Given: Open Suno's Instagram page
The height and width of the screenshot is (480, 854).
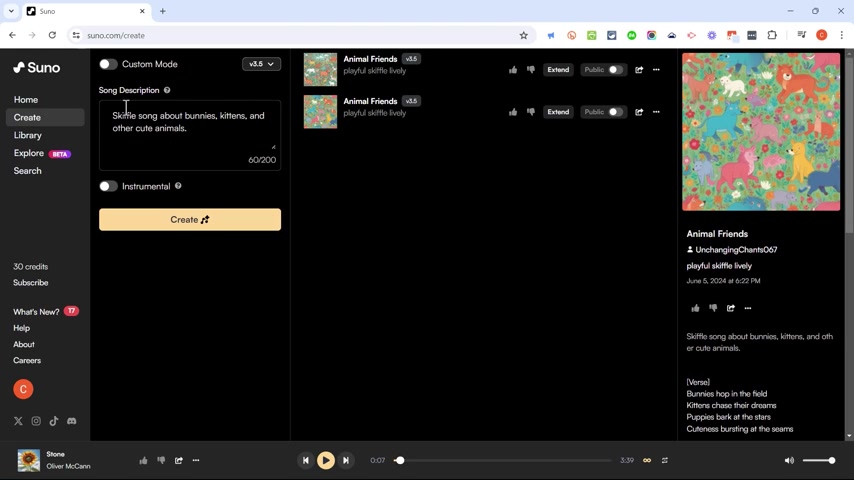Looking at the screenshot, I should 36,421.
